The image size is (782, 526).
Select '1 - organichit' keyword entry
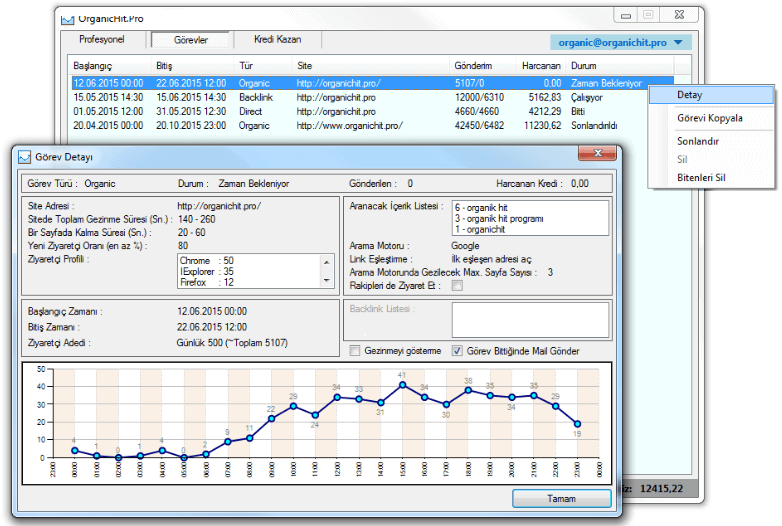click(480, 229)
